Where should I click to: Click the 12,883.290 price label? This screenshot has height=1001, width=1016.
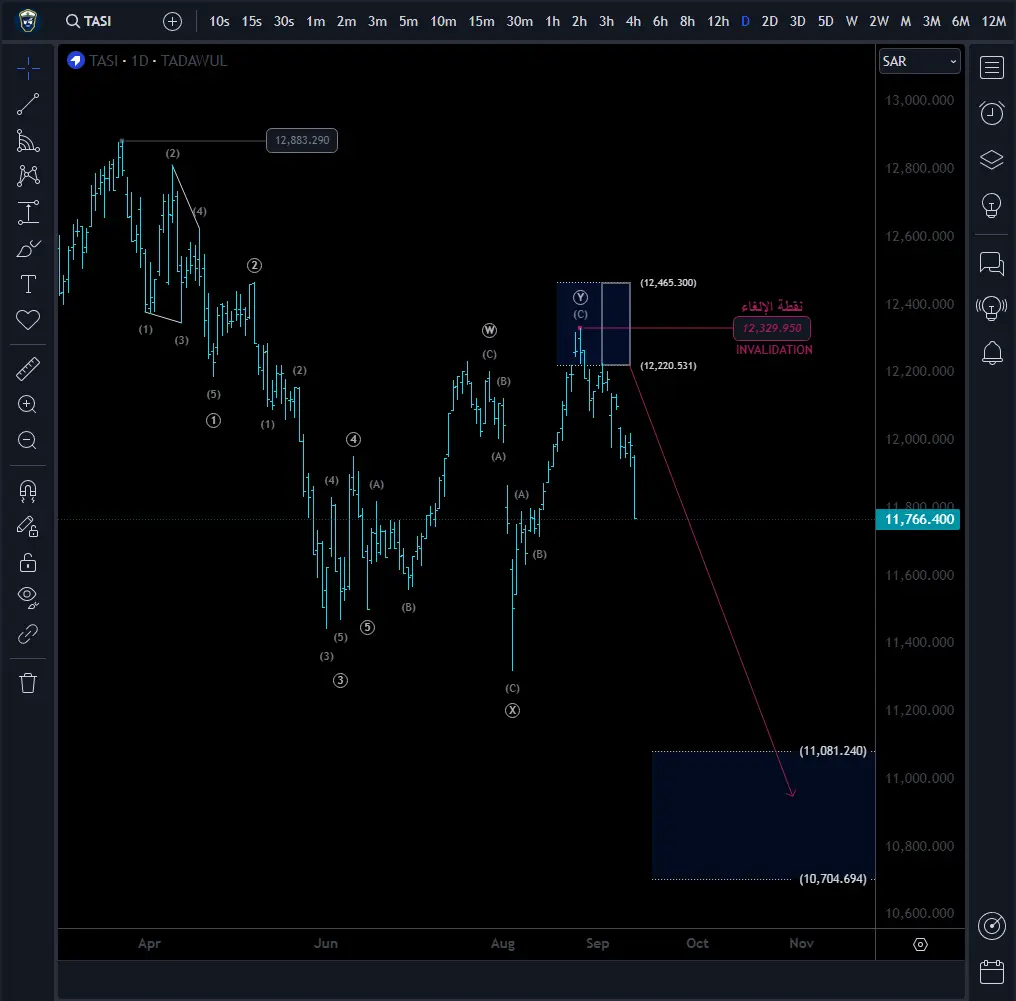click(302, 141)
